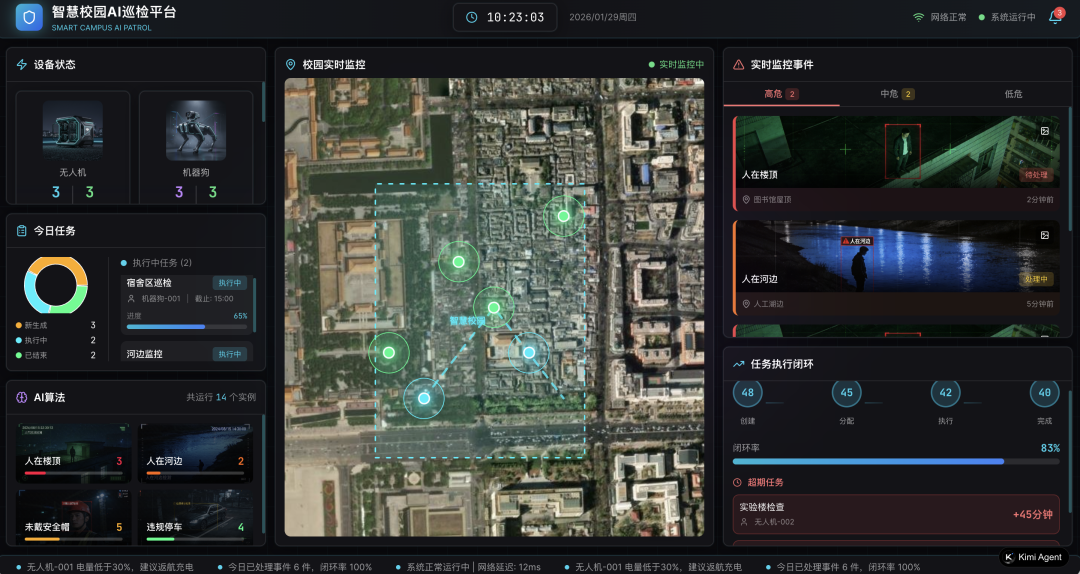Click the clock icon beside 10:23:03
The width and height of the screenshot is (1080, 574).
point(472,17)
